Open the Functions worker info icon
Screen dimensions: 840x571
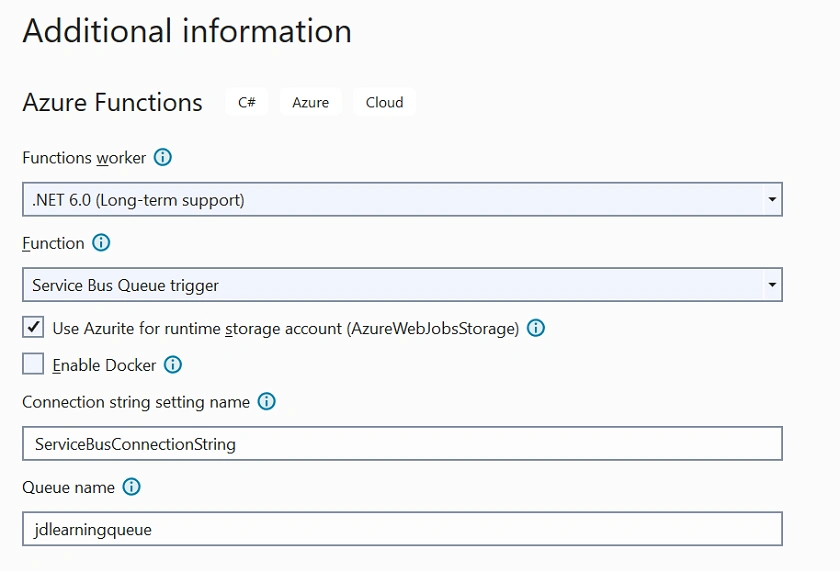point(163,157)
